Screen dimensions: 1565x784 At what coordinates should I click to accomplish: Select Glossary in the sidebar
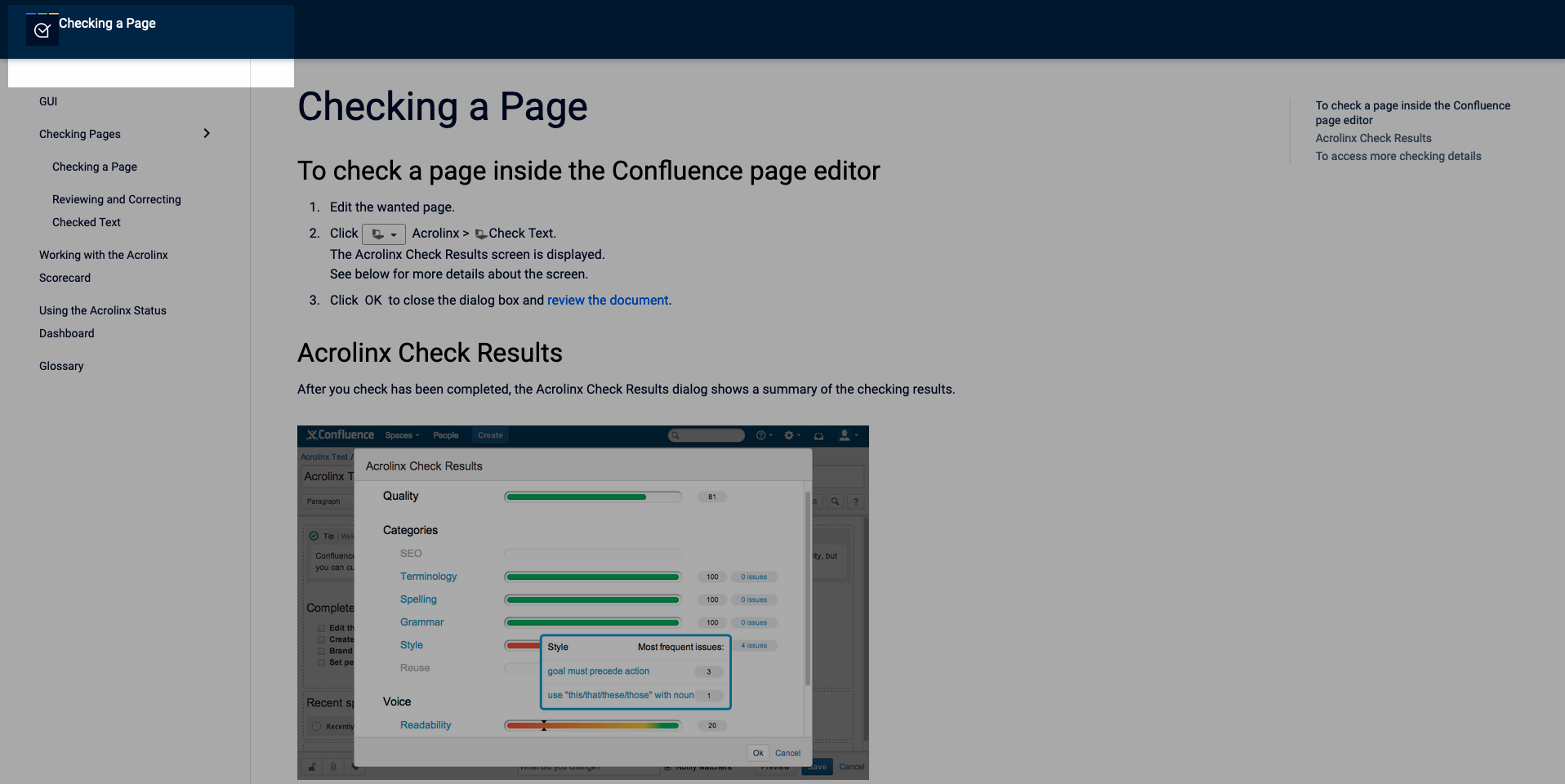61,366
